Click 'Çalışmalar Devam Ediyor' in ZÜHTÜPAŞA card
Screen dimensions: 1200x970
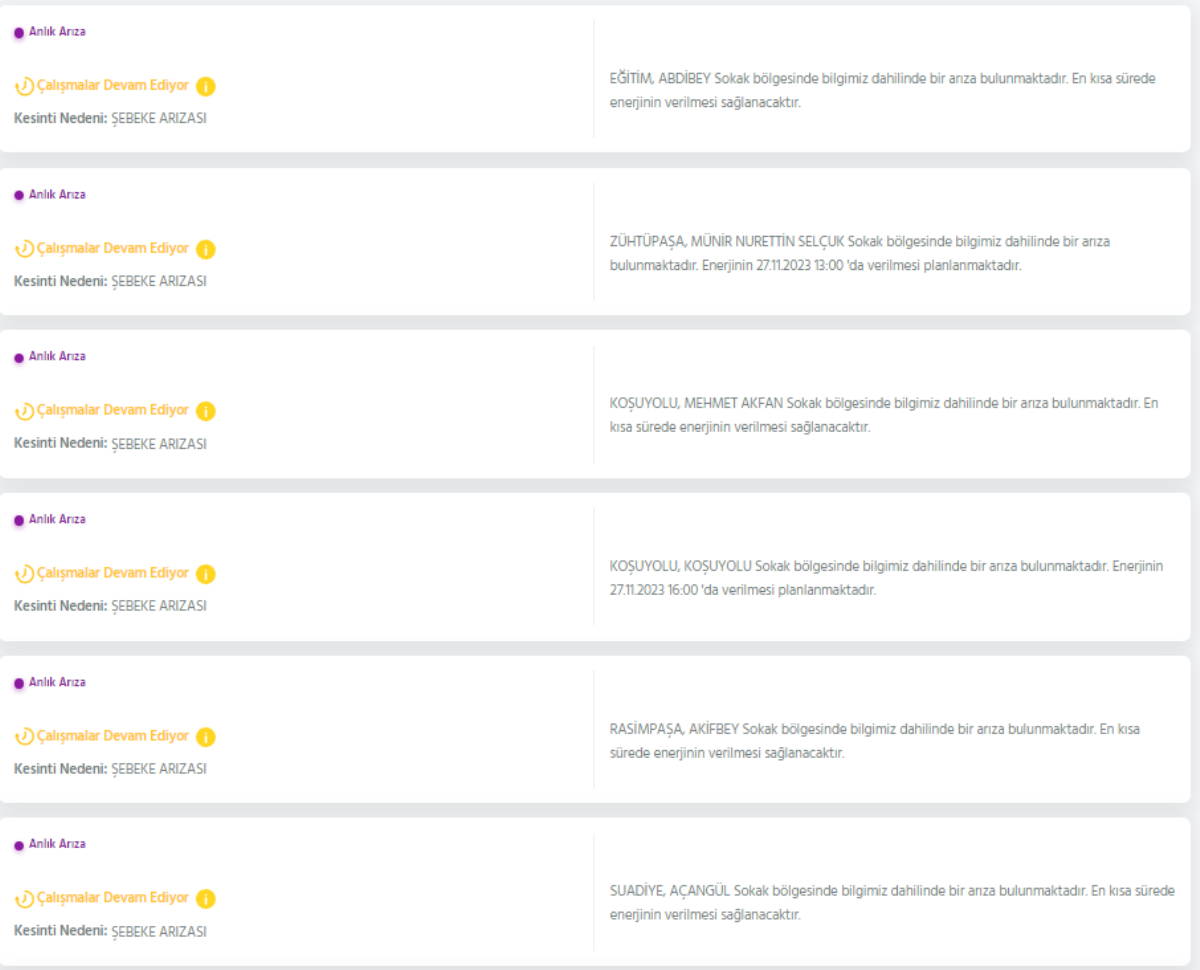112,249
